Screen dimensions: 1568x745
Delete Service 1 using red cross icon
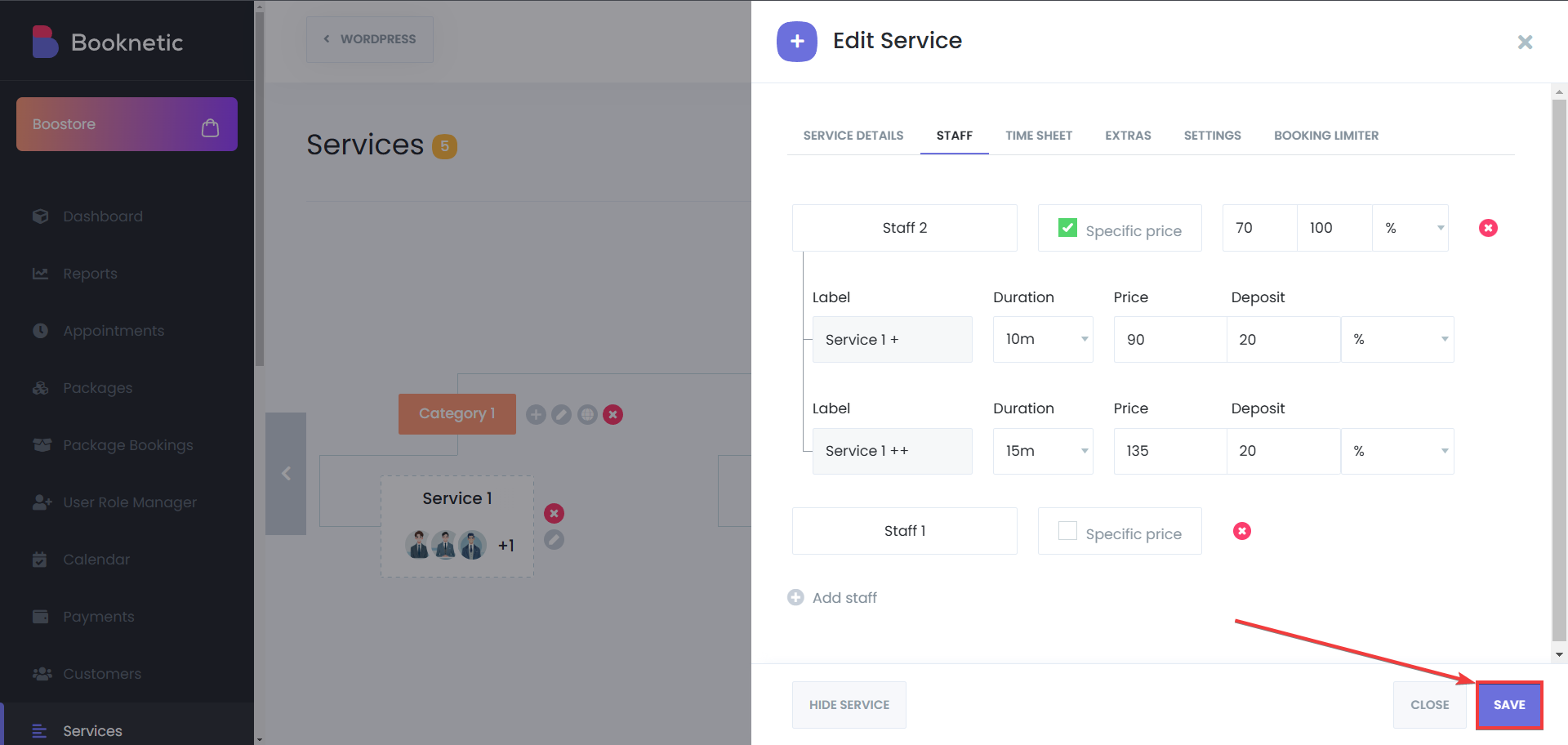tap(555, 514)
